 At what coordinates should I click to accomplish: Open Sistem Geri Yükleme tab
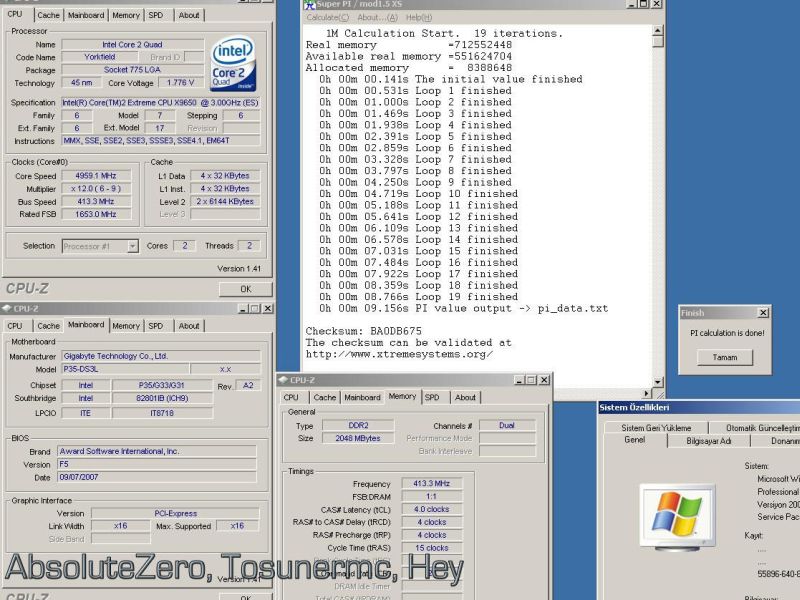pos(656,428)
